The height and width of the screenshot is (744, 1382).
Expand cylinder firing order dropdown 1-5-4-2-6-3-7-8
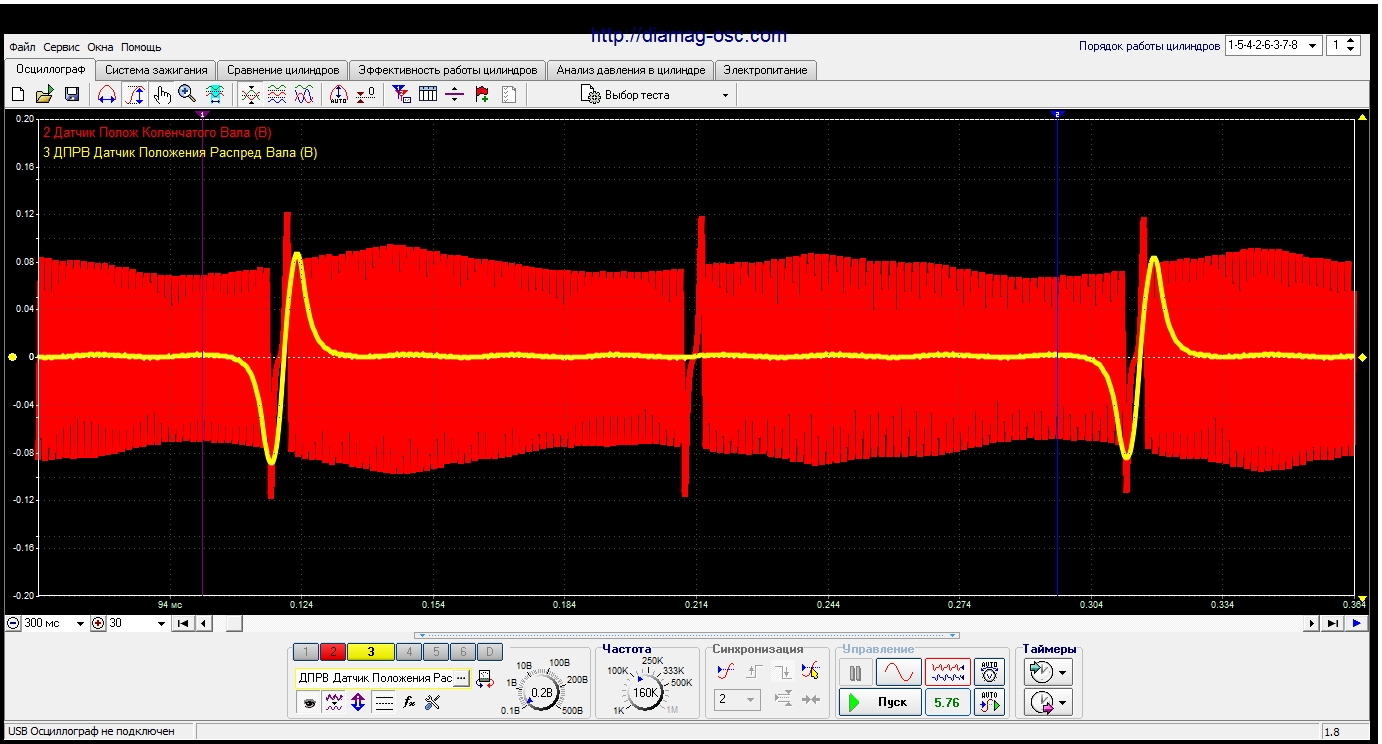coord(1312,45)
